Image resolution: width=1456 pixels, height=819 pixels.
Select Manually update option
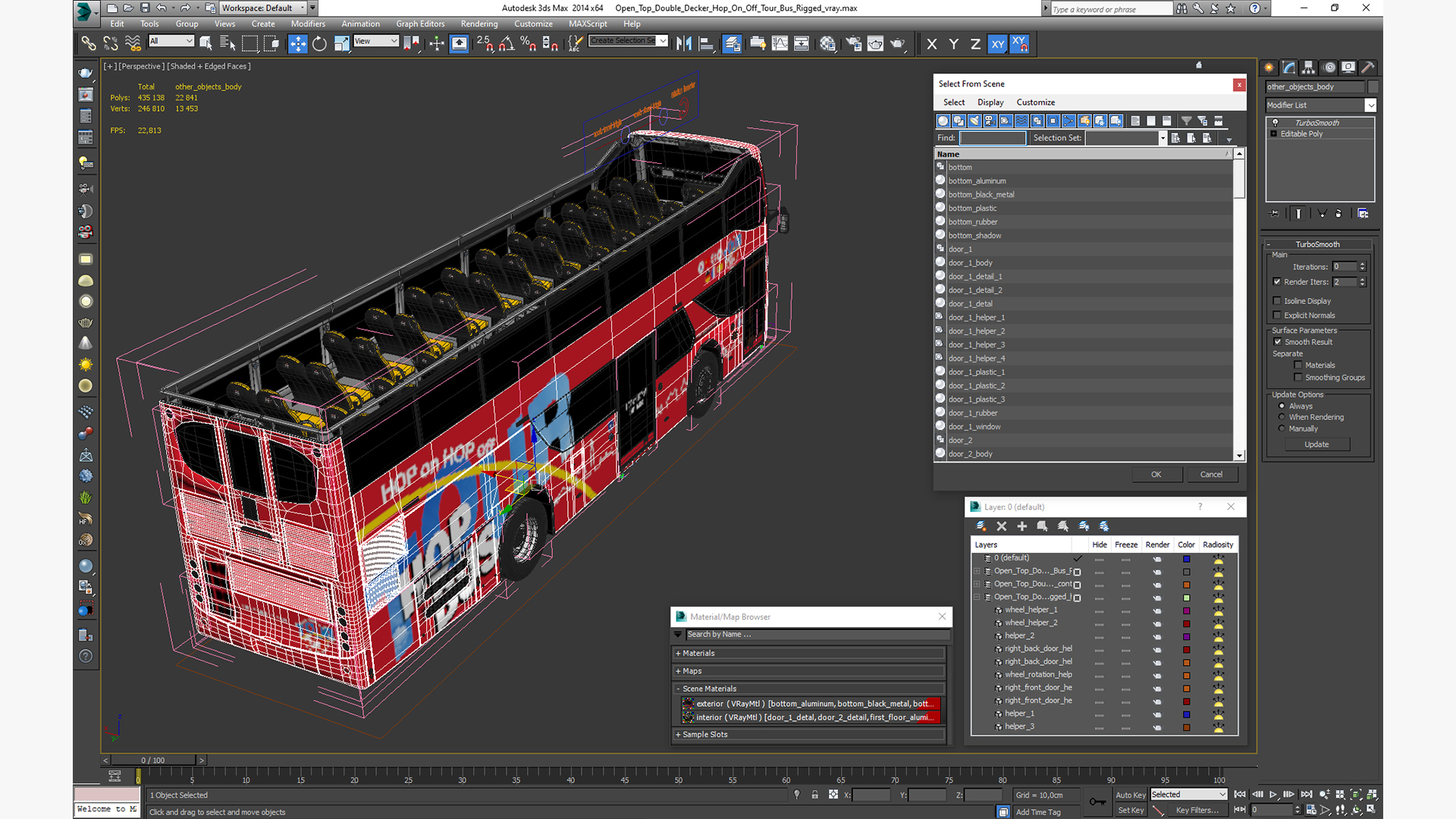click(x=1282, y=428)
